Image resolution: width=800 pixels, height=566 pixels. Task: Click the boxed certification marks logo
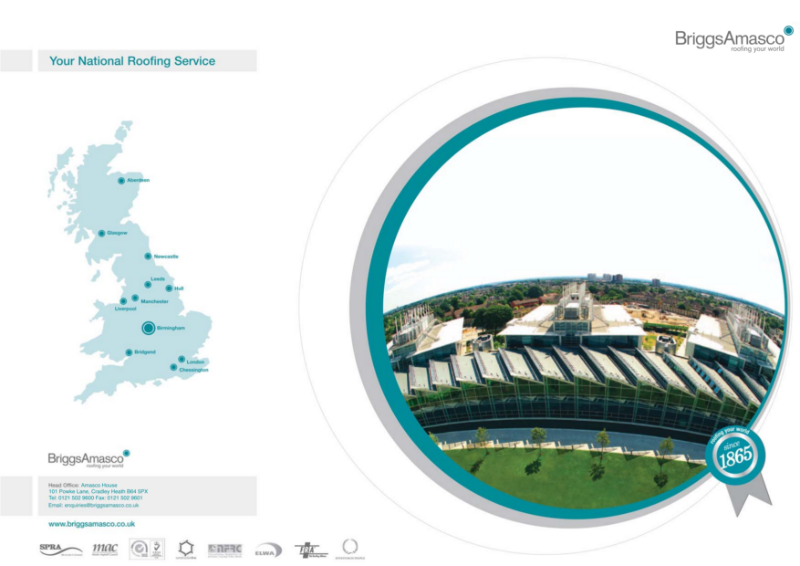(x=146, y=549)
